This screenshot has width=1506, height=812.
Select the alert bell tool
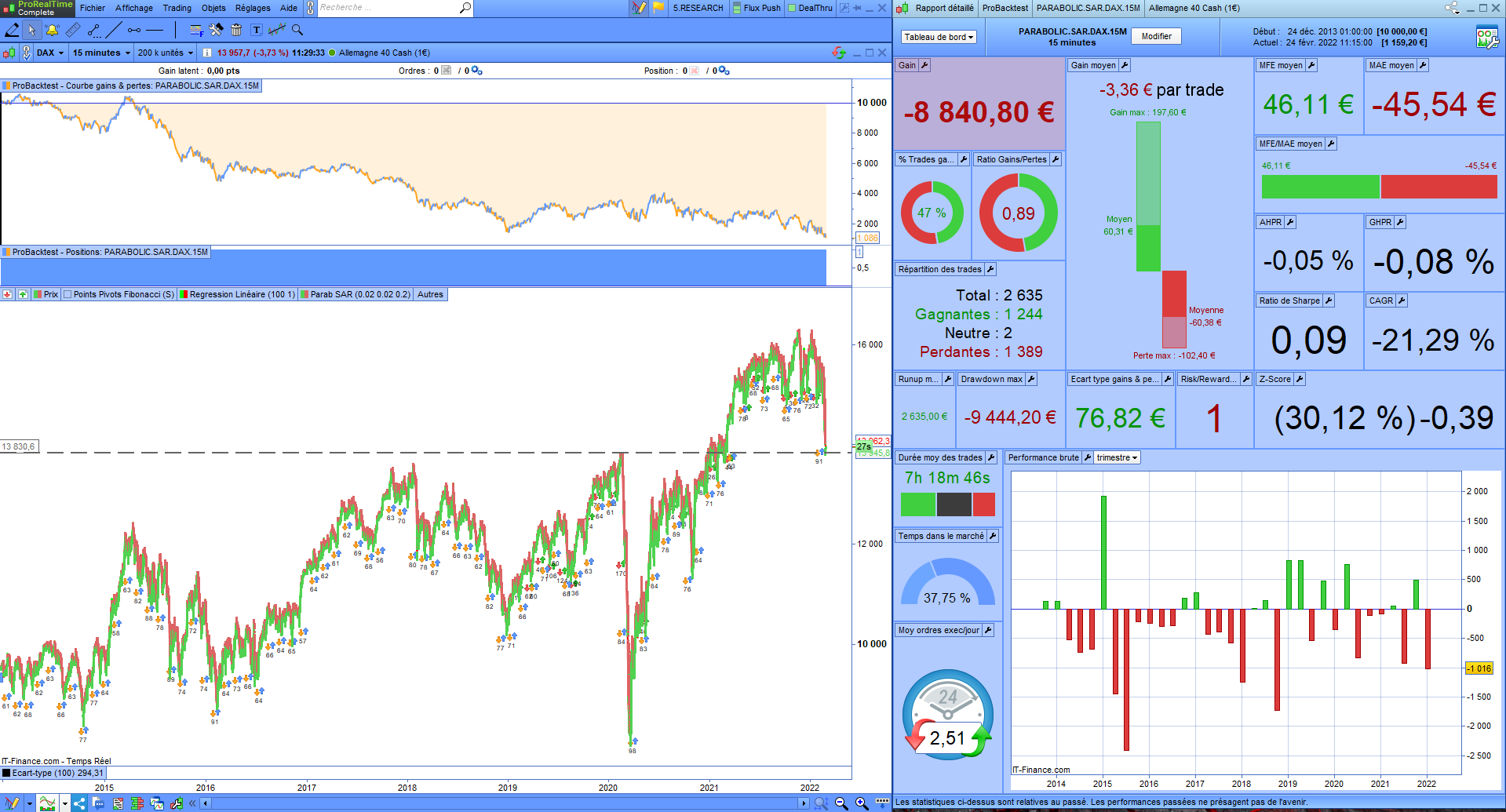click(52, 31)
